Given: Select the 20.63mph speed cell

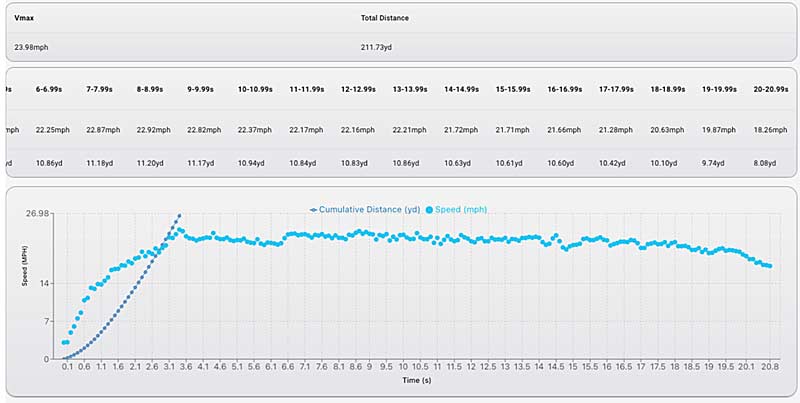Looking at the screenshot, I should click(x=667, y=130).
